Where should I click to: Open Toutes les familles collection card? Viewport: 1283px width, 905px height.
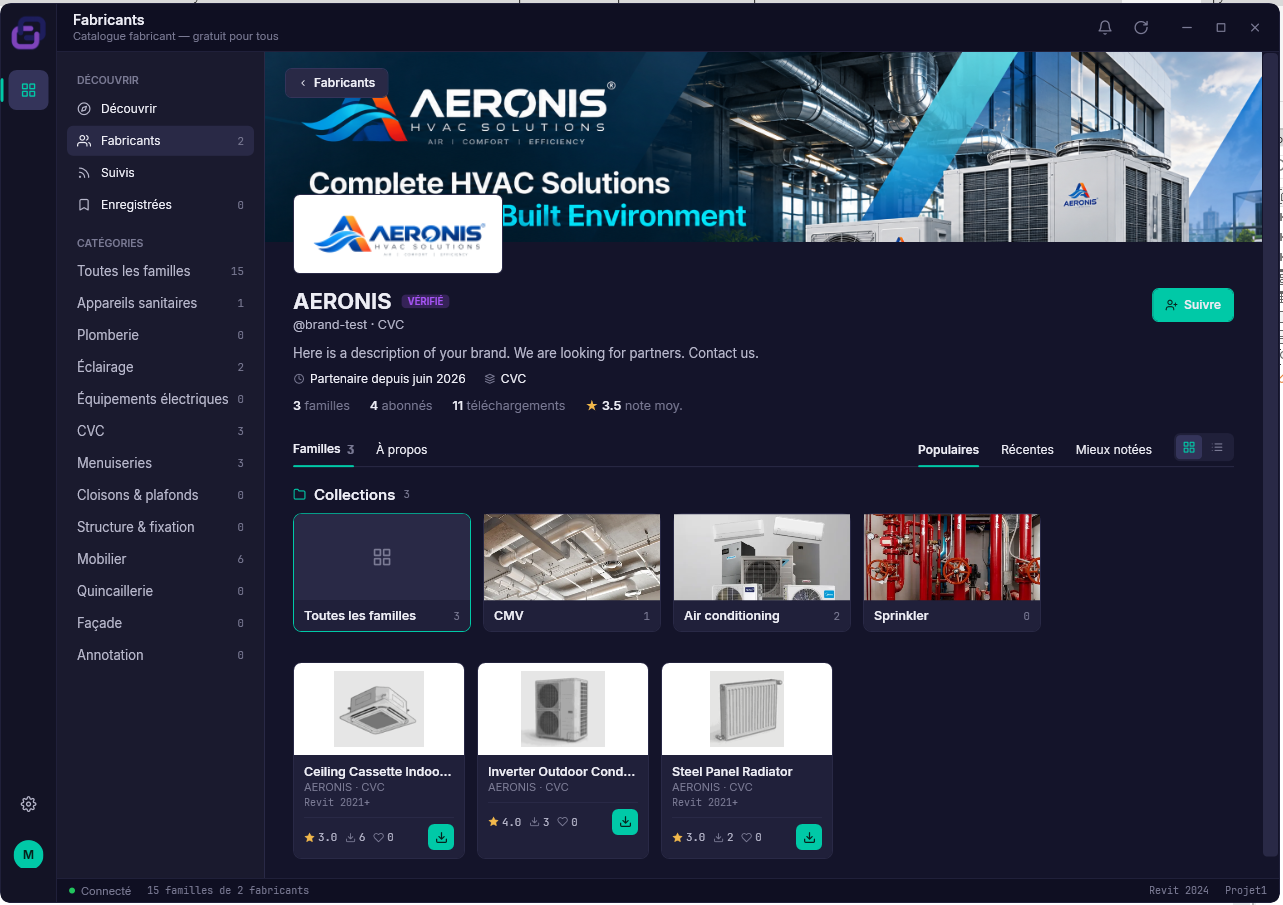pos(382,572)
